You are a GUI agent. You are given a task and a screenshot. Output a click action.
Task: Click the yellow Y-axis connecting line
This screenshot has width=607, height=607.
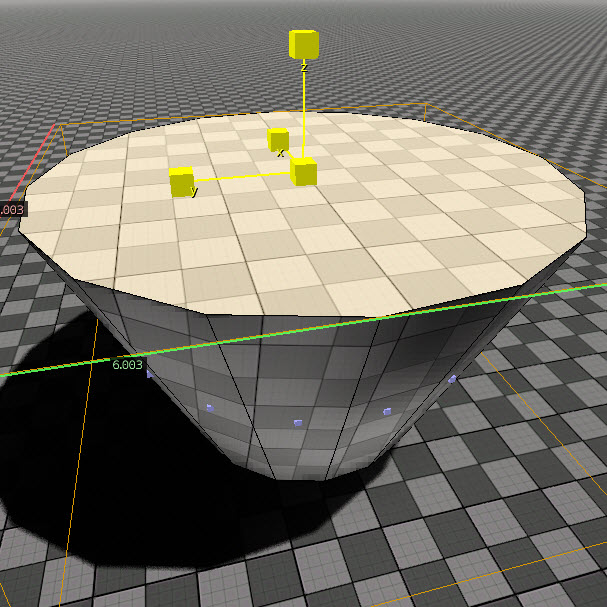click(242, 177)
